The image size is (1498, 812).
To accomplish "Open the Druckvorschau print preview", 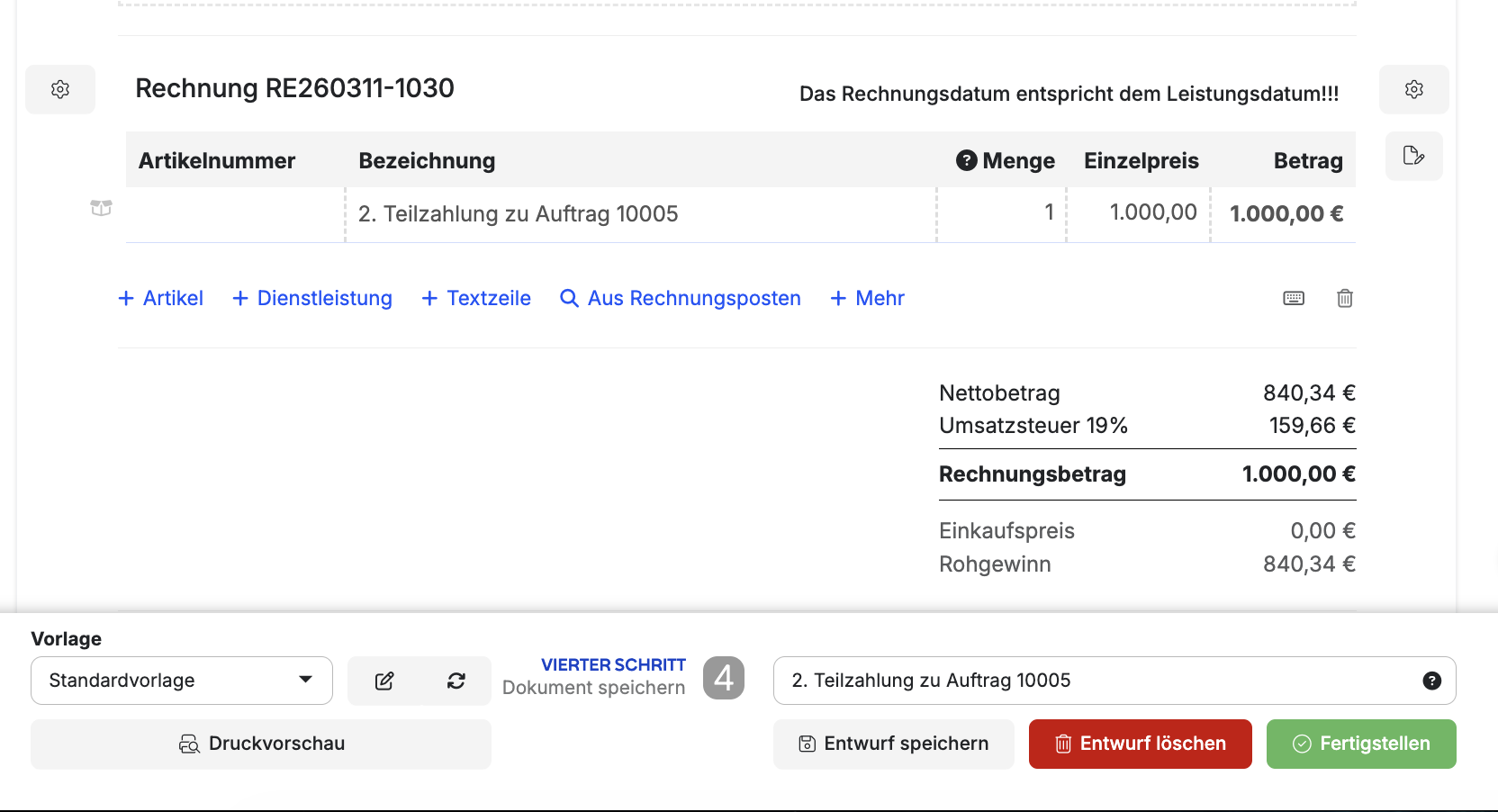I will pyautogui.click(x=261, y=744).
